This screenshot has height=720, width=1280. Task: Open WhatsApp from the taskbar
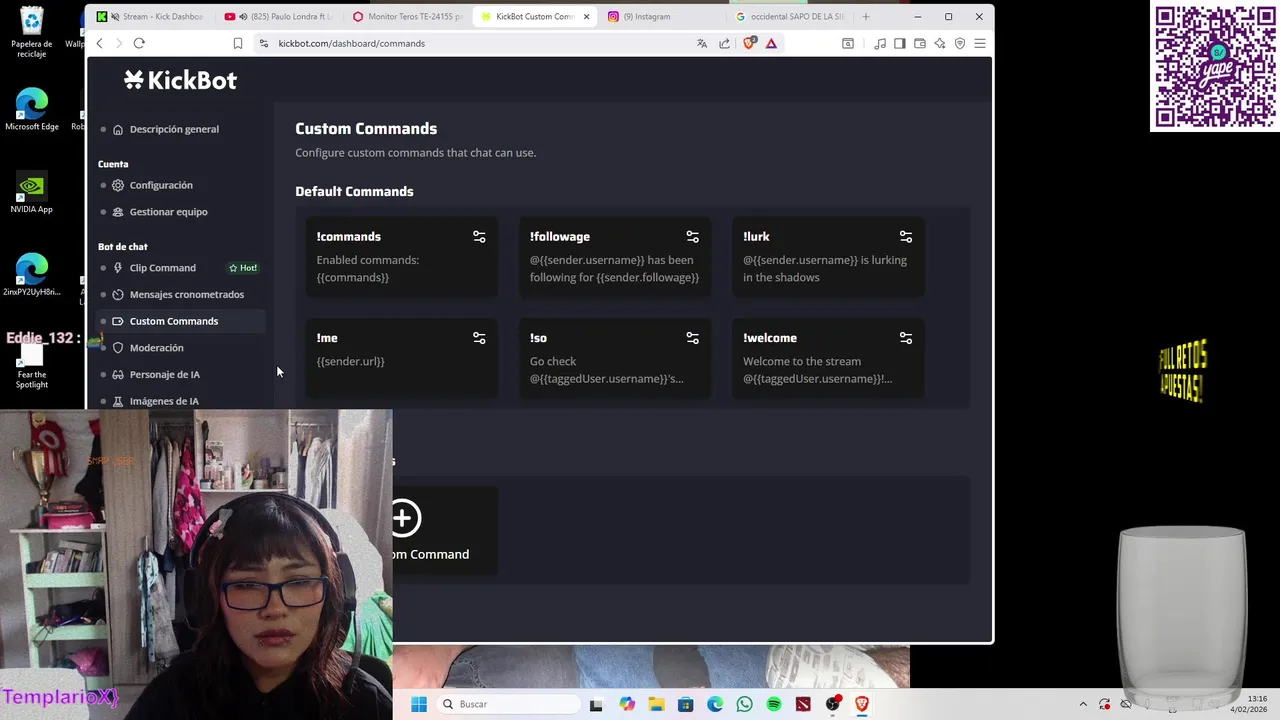(x=744, y=704)
